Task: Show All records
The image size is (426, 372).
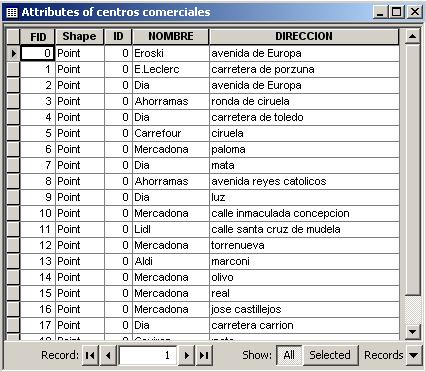Action: [x=289, y=355]
